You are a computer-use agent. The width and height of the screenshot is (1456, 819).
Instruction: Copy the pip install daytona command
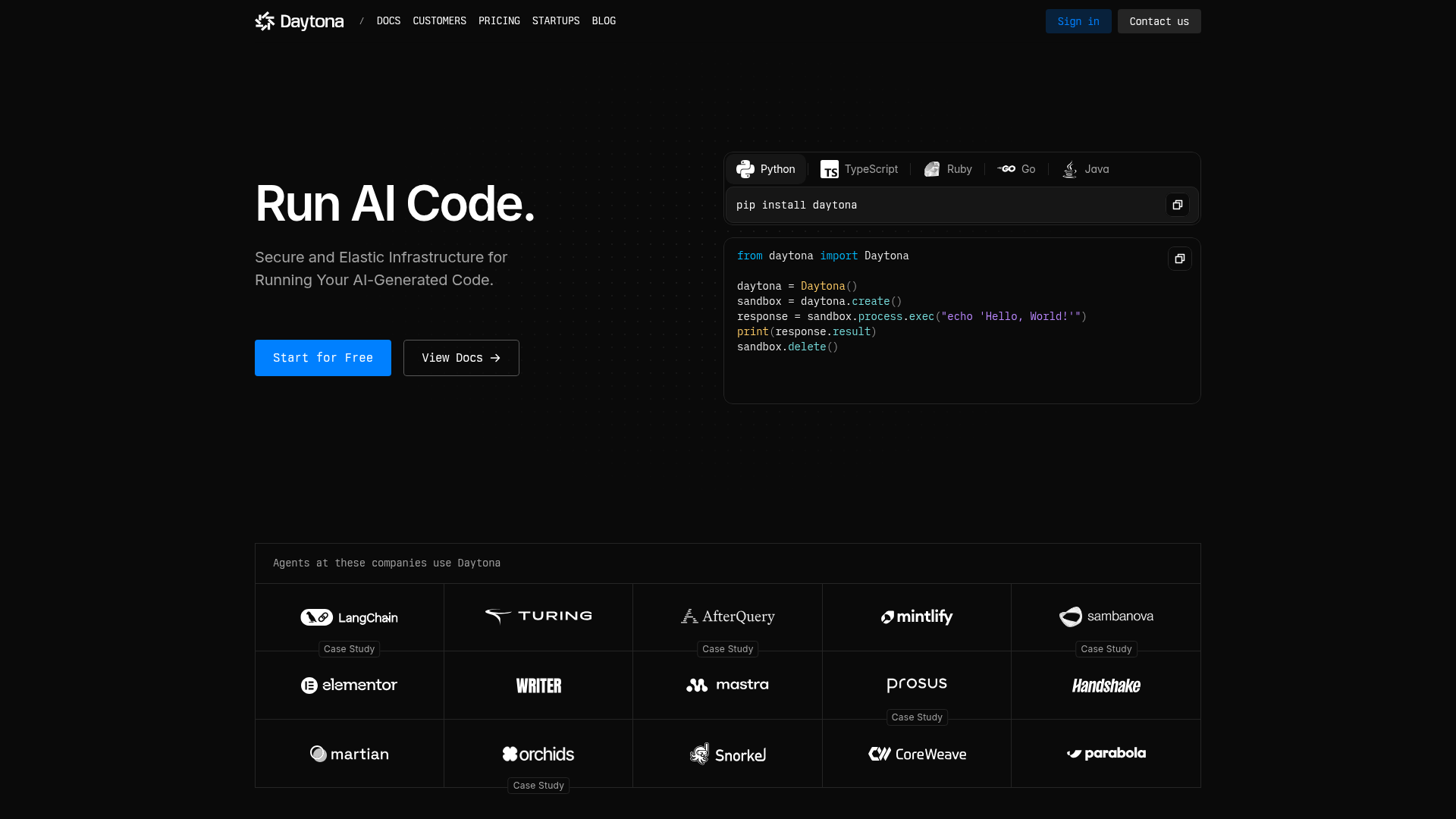point(1177,205)
